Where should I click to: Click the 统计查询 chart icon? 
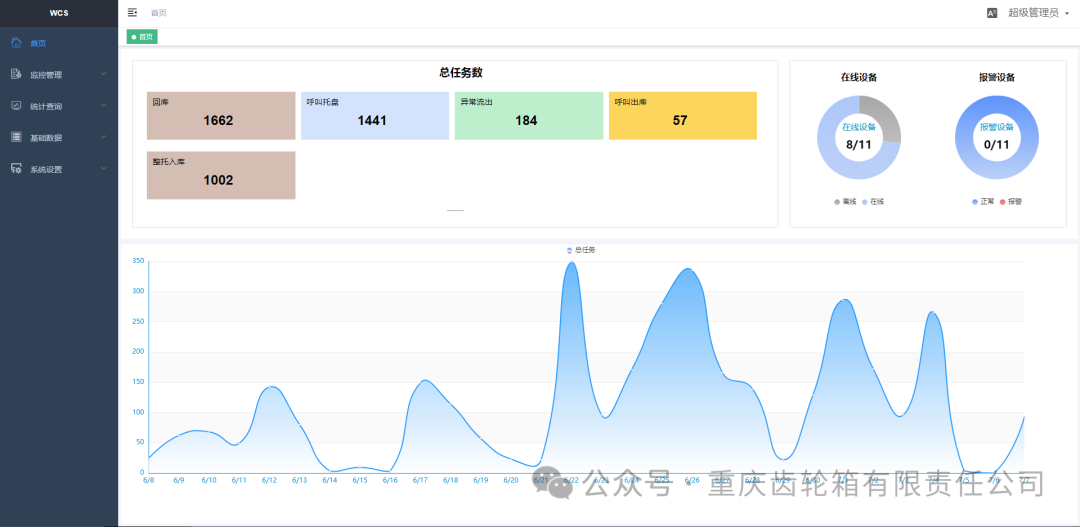coord(16,106)
